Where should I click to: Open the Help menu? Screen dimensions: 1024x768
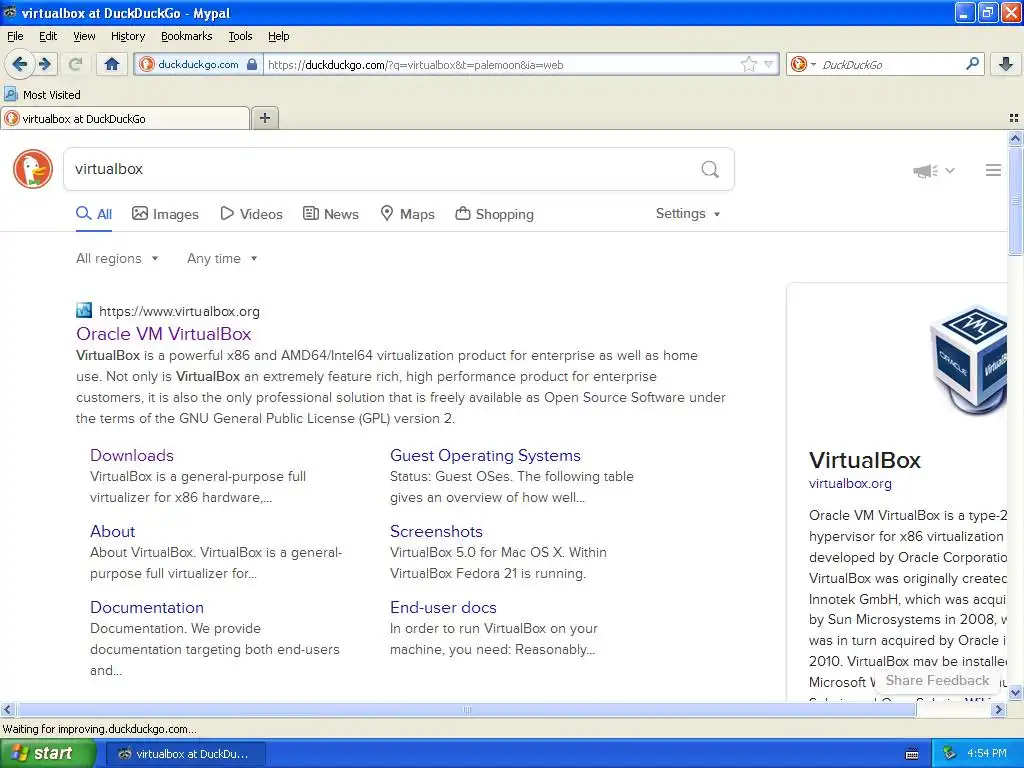click(x=278, y=36)
